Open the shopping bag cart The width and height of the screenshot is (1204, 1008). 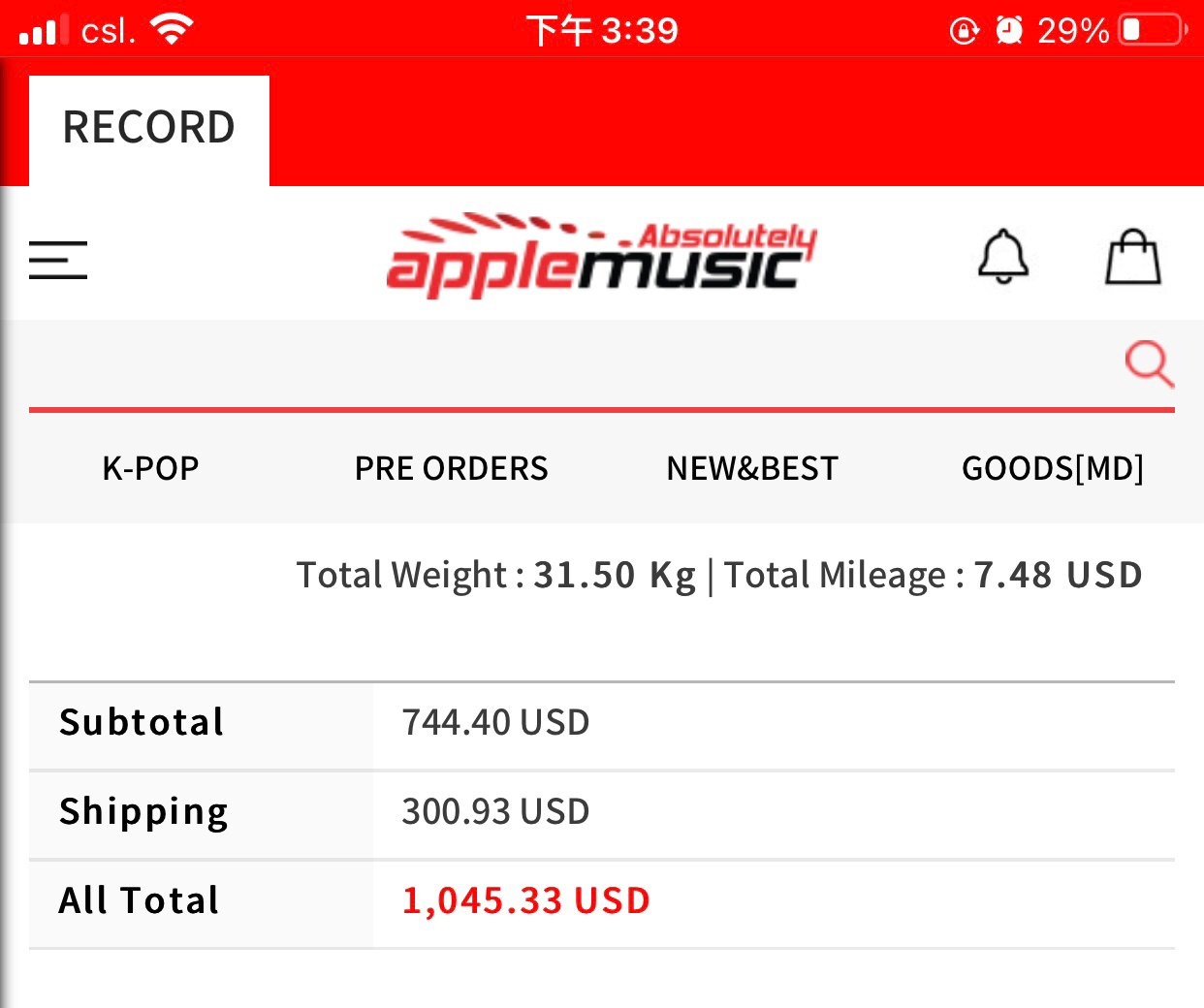1133,257
